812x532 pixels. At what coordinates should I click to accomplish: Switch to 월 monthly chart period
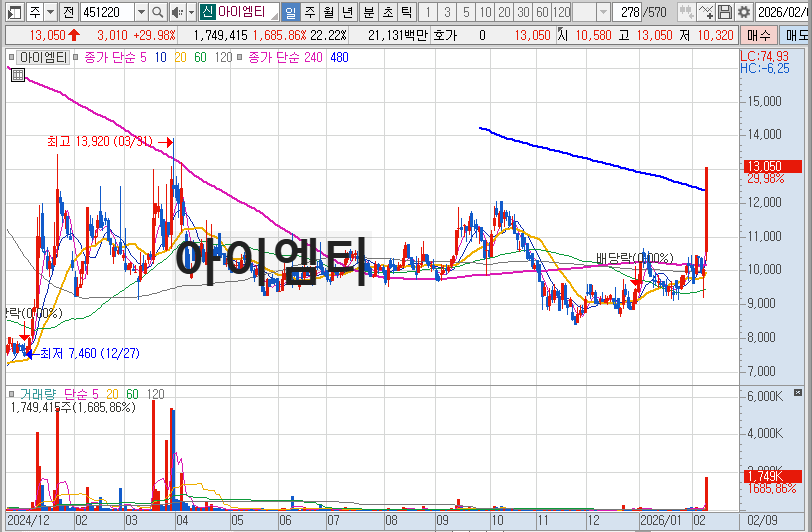pyautogui.click(x=328, y=11)
